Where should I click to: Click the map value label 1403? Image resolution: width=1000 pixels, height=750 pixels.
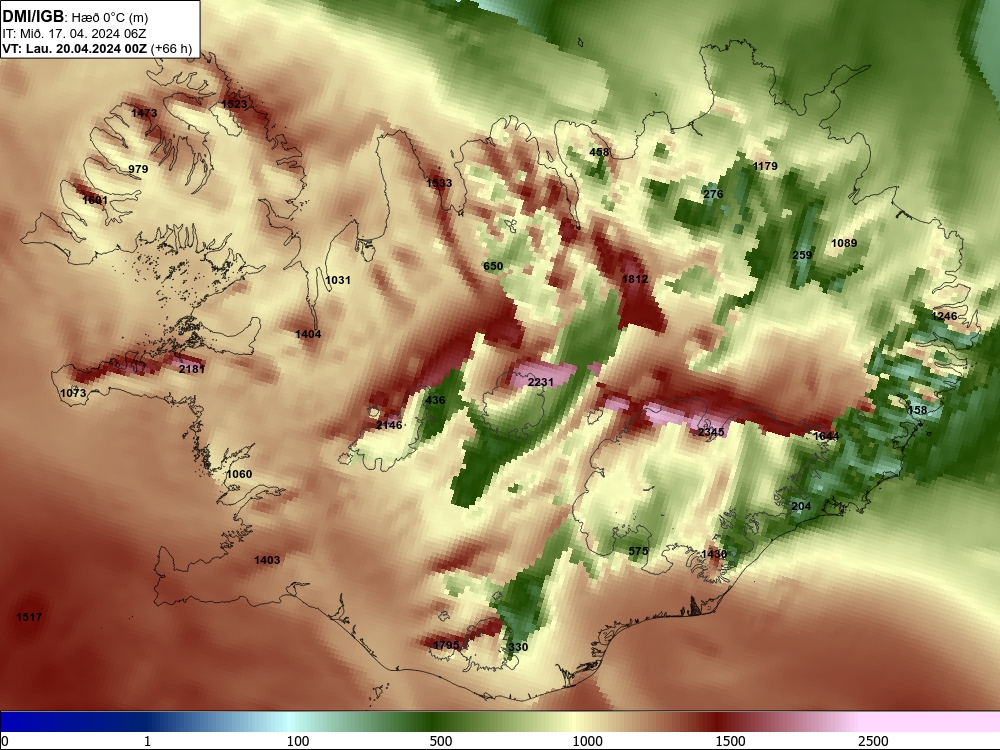pyautogui.click(x=267, y=560)
